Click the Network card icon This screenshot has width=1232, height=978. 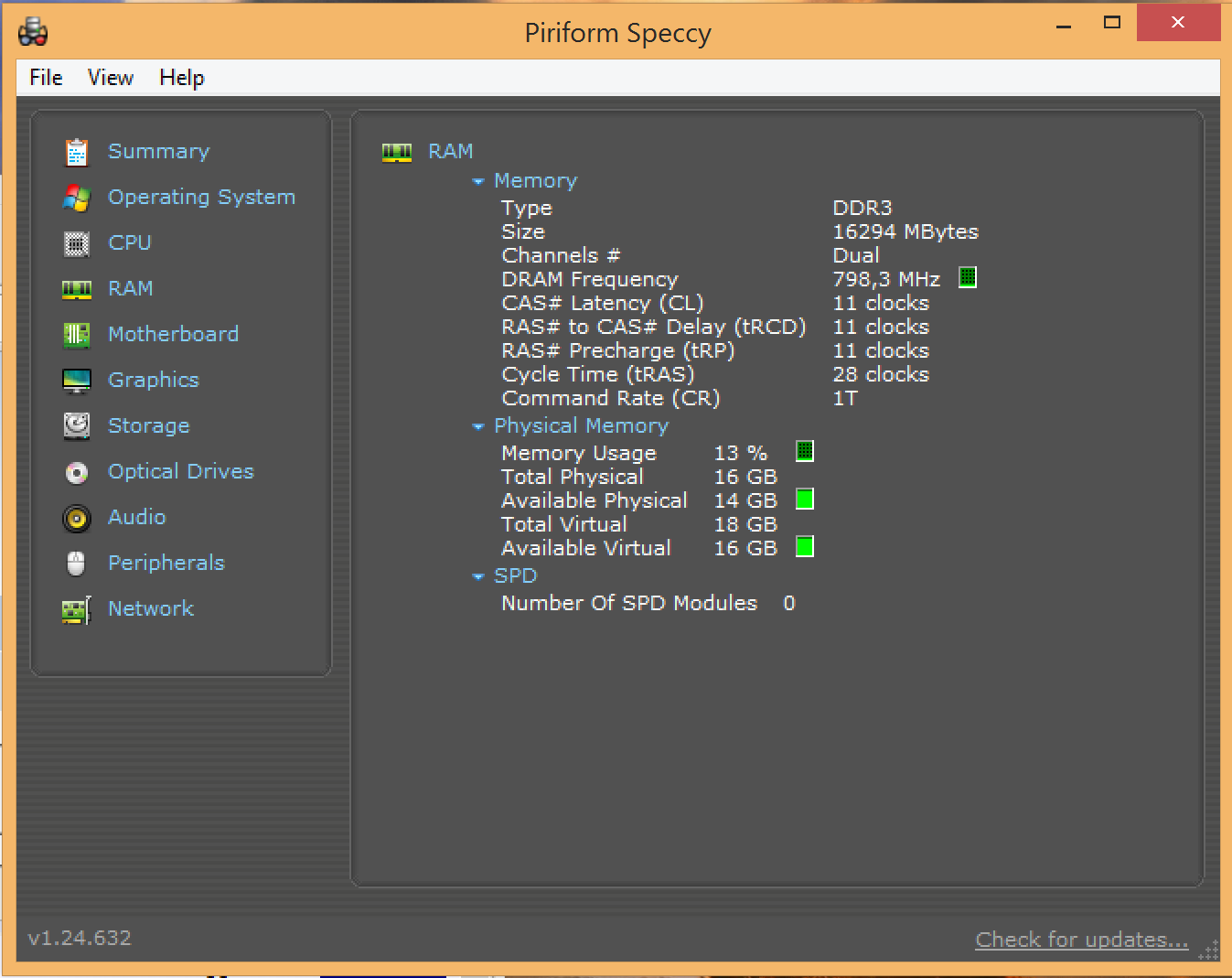tap(77, 609)
